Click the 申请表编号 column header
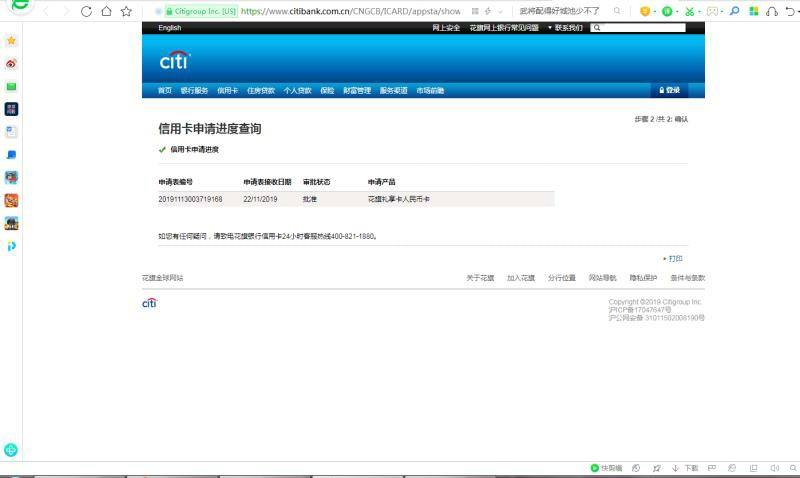This screenshot has height=478, width=800. click(x=176, y=182)
